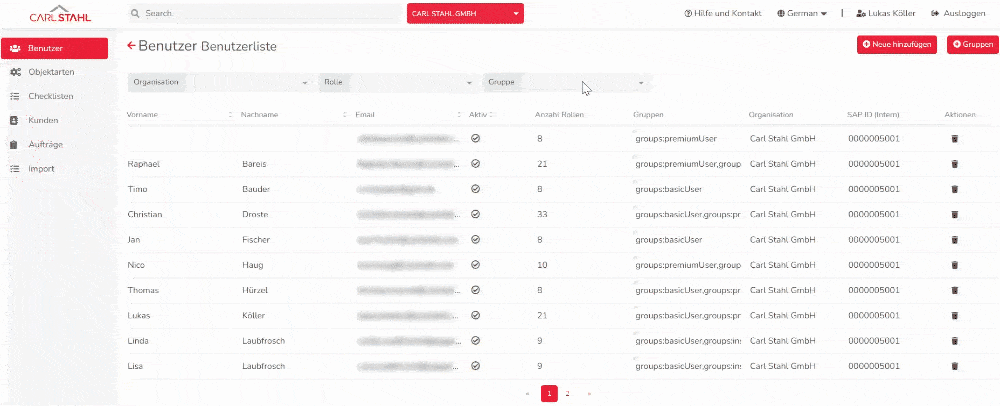Screen dimensions: 1000x406
Task: Click the back arrow beside Benutzer heading
Action: click(131, 46)
